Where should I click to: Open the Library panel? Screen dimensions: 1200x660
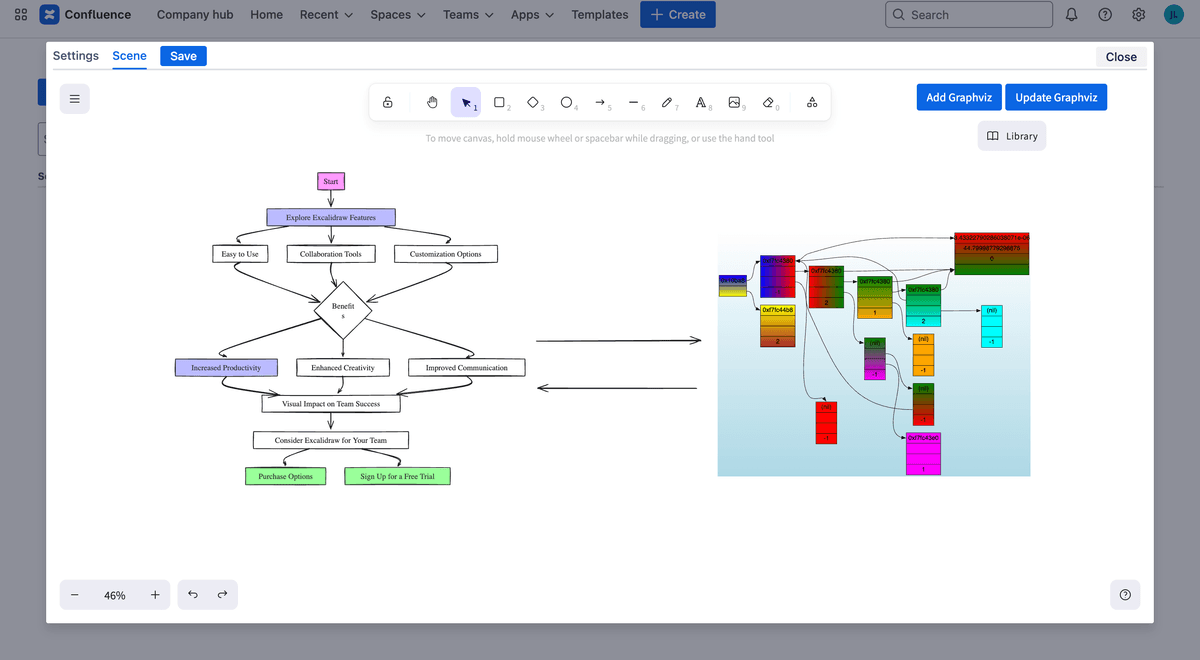click(1012, 136)
